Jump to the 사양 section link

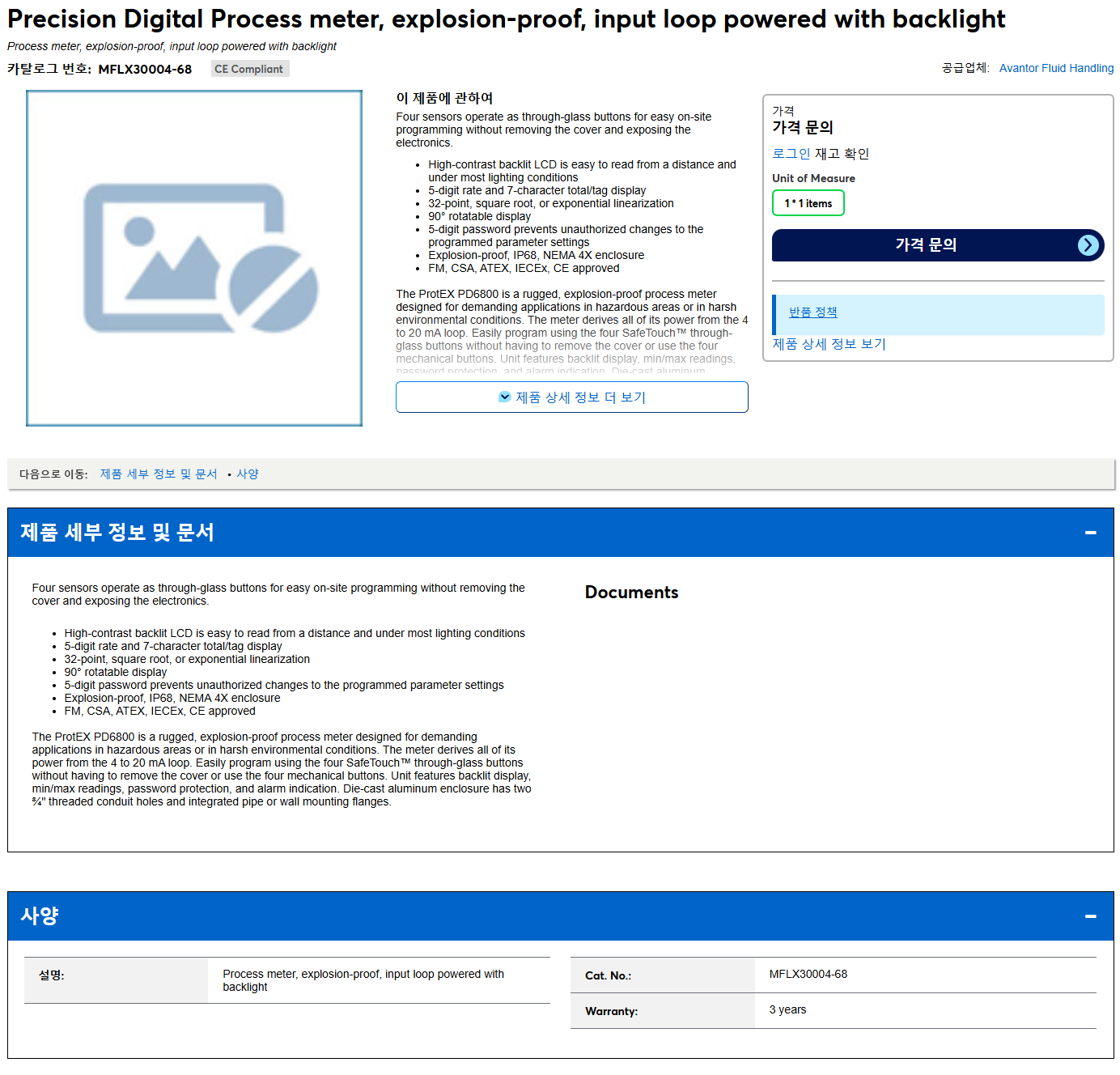coord(248,474)
